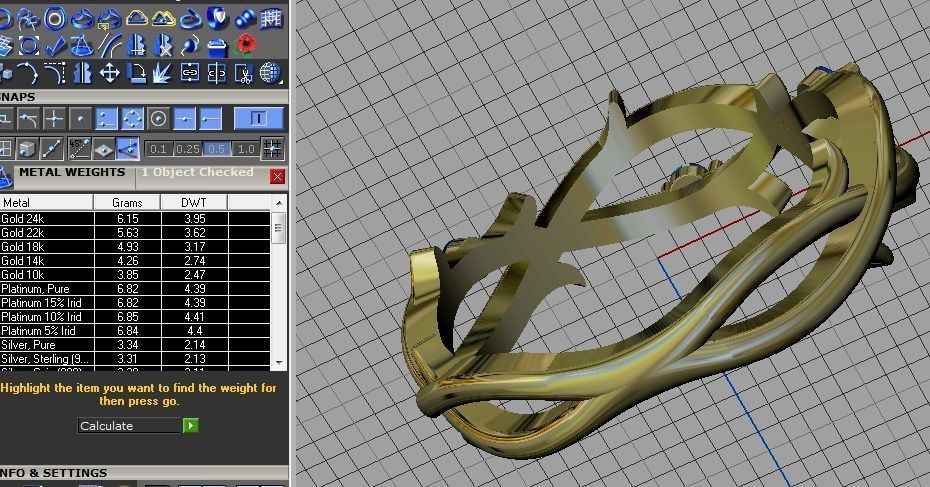Click the blue checkmark icon
Viewport: 930px width, 487px height.
55,46
